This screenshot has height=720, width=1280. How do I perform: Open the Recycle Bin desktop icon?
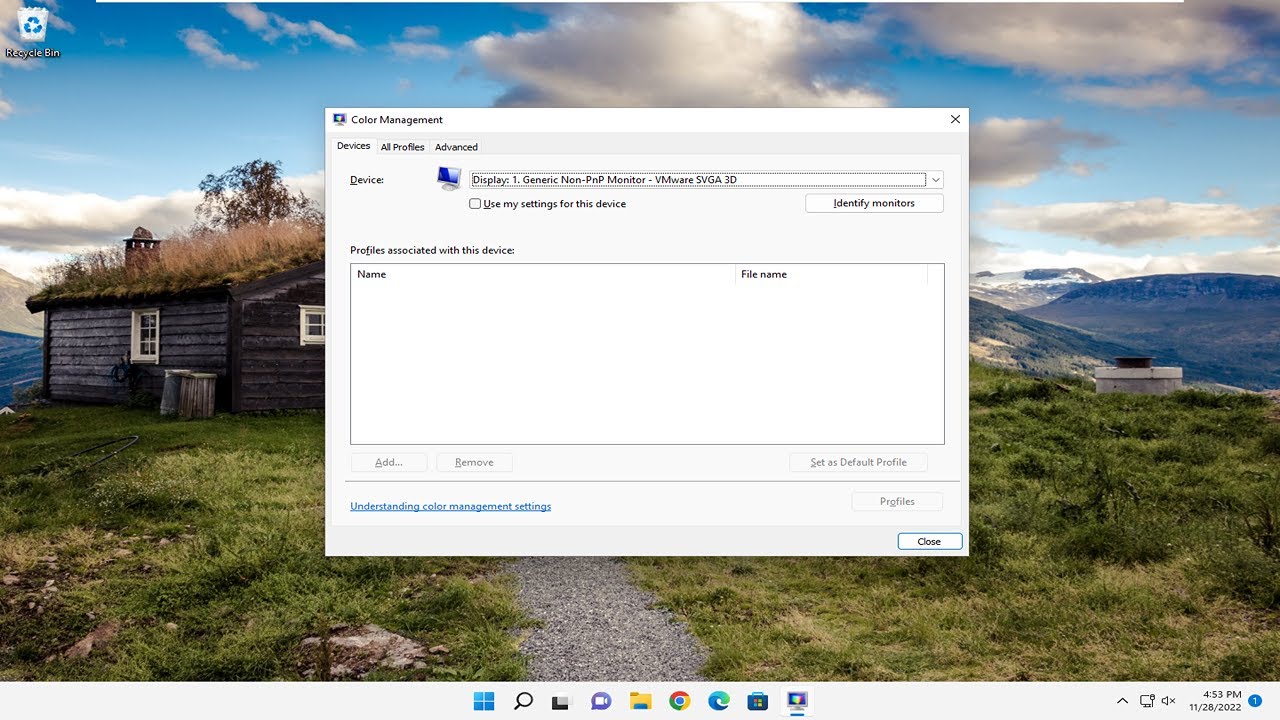click(33, 32)
